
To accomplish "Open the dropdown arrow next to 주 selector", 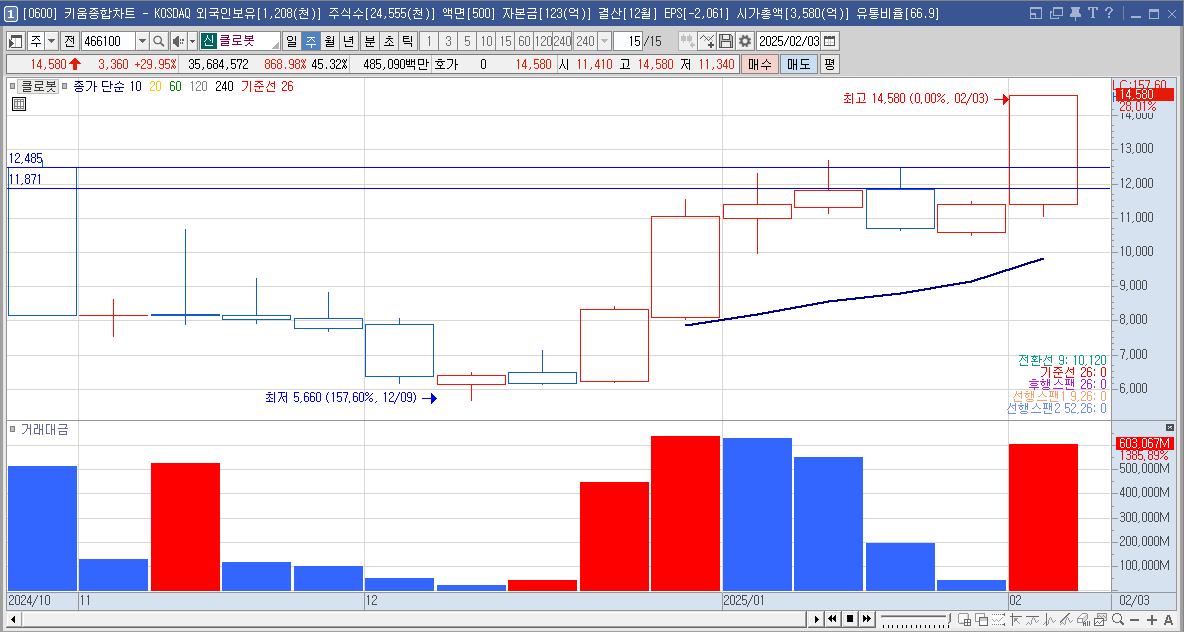I will tap(51, 41).
